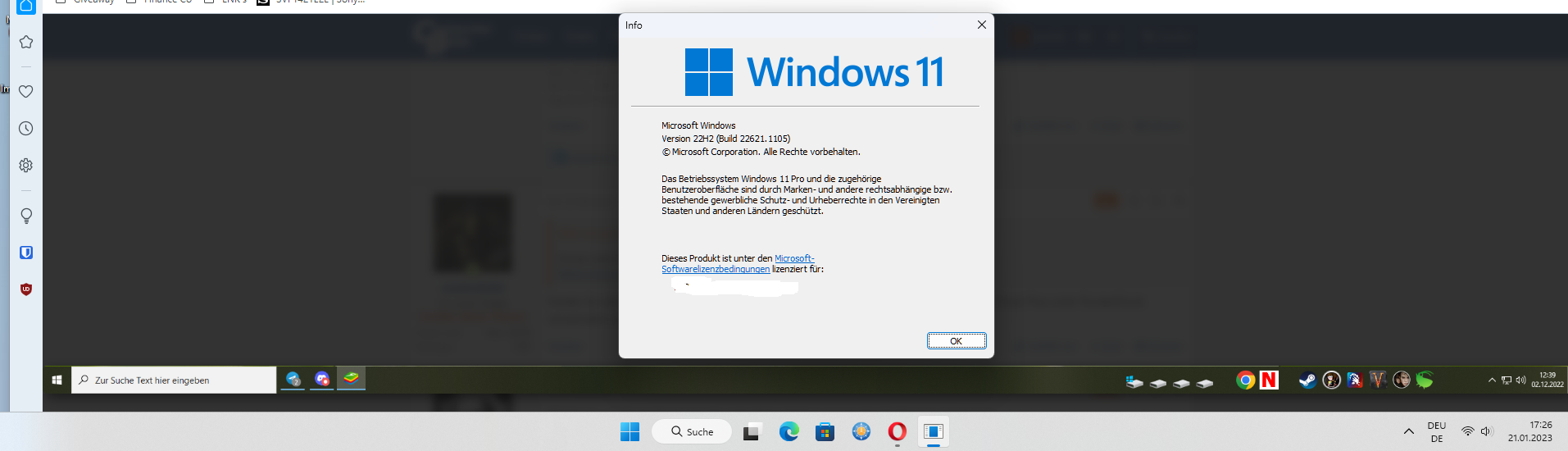Launch Chrome in the embedded taskbar
This screenshot has width=1568, height=451.
click(1245, 380)
